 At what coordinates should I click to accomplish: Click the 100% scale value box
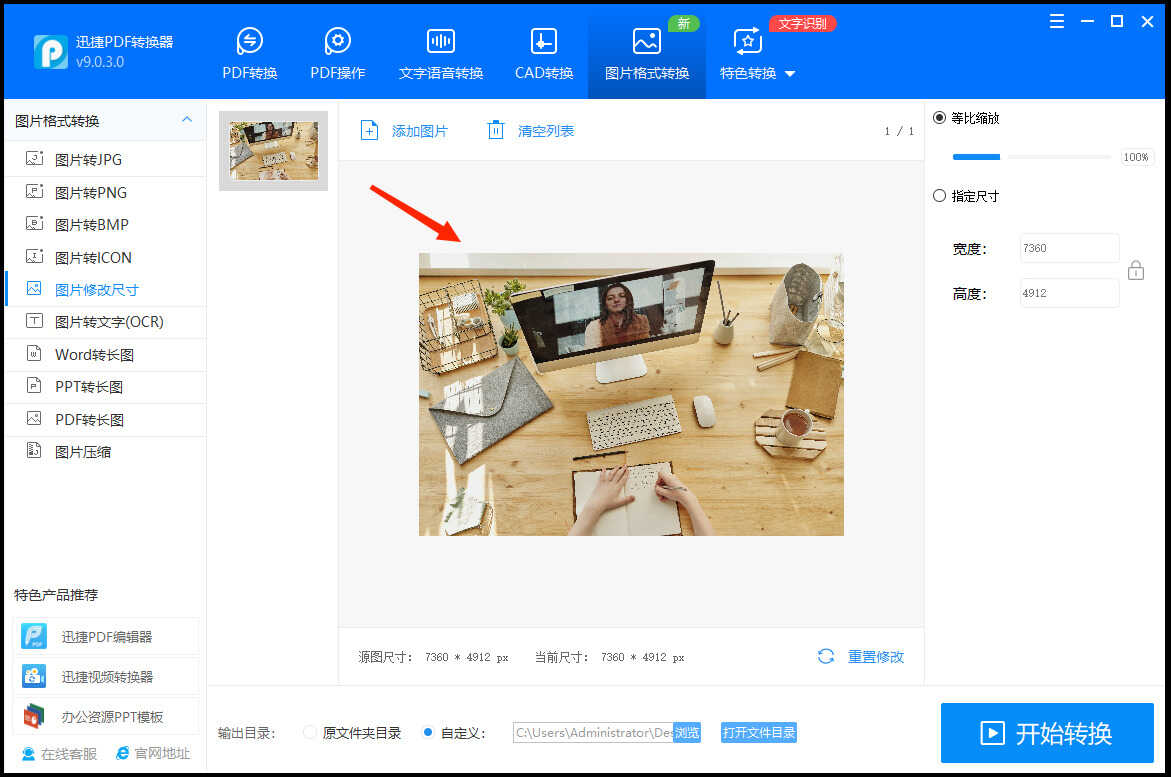[1136, 157]
